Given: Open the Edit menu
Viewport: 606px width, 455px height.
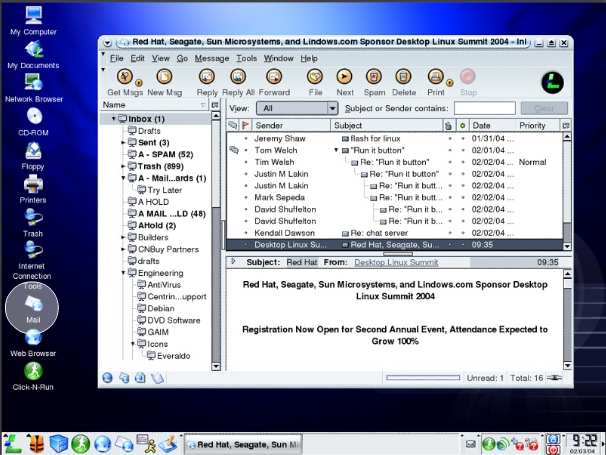Looking at the screenshot, I should 137,58.
